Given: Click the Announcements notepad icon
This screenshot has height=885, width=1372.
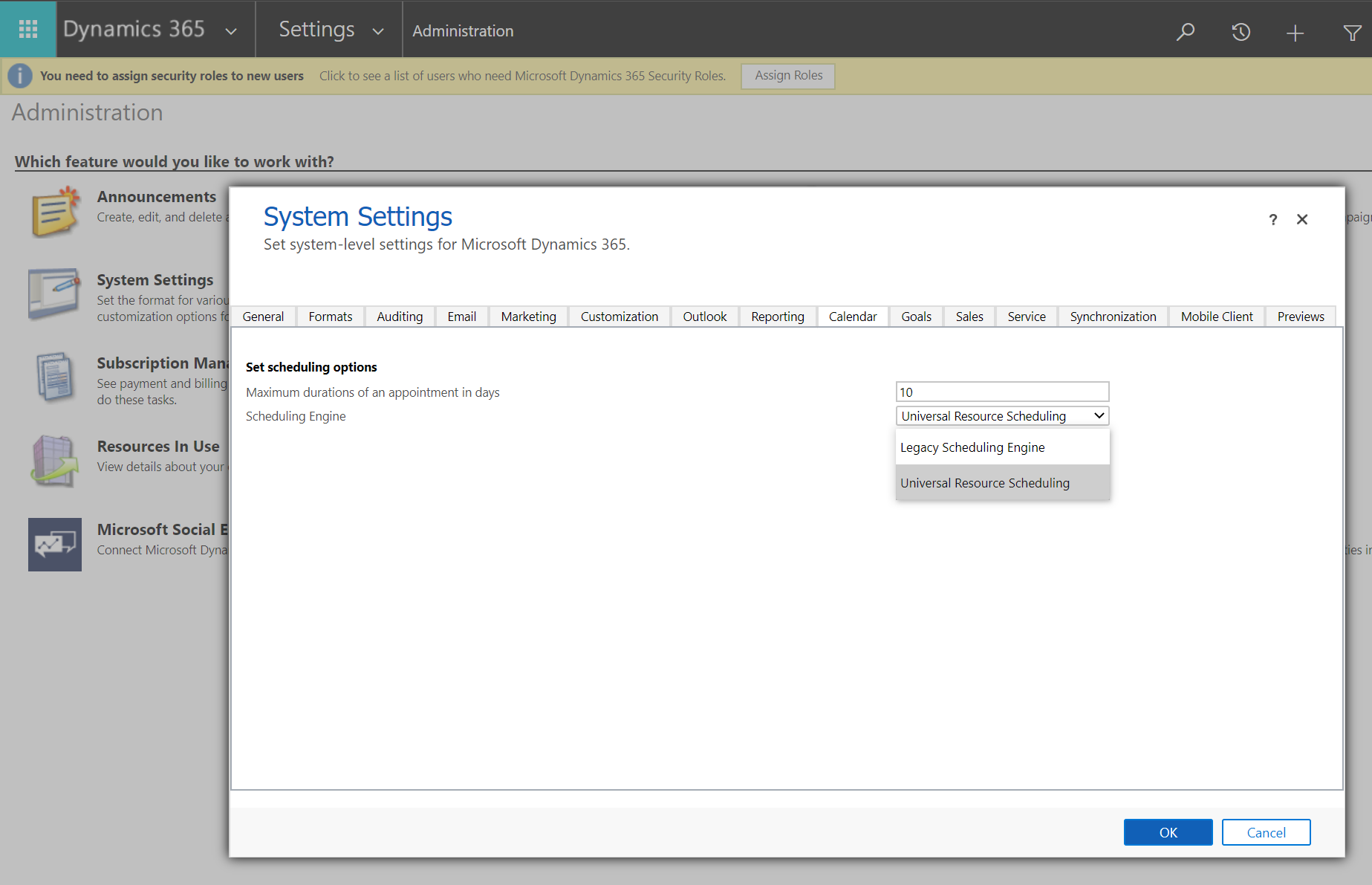Looking at the screenshot, I should [x=55, y=212].
